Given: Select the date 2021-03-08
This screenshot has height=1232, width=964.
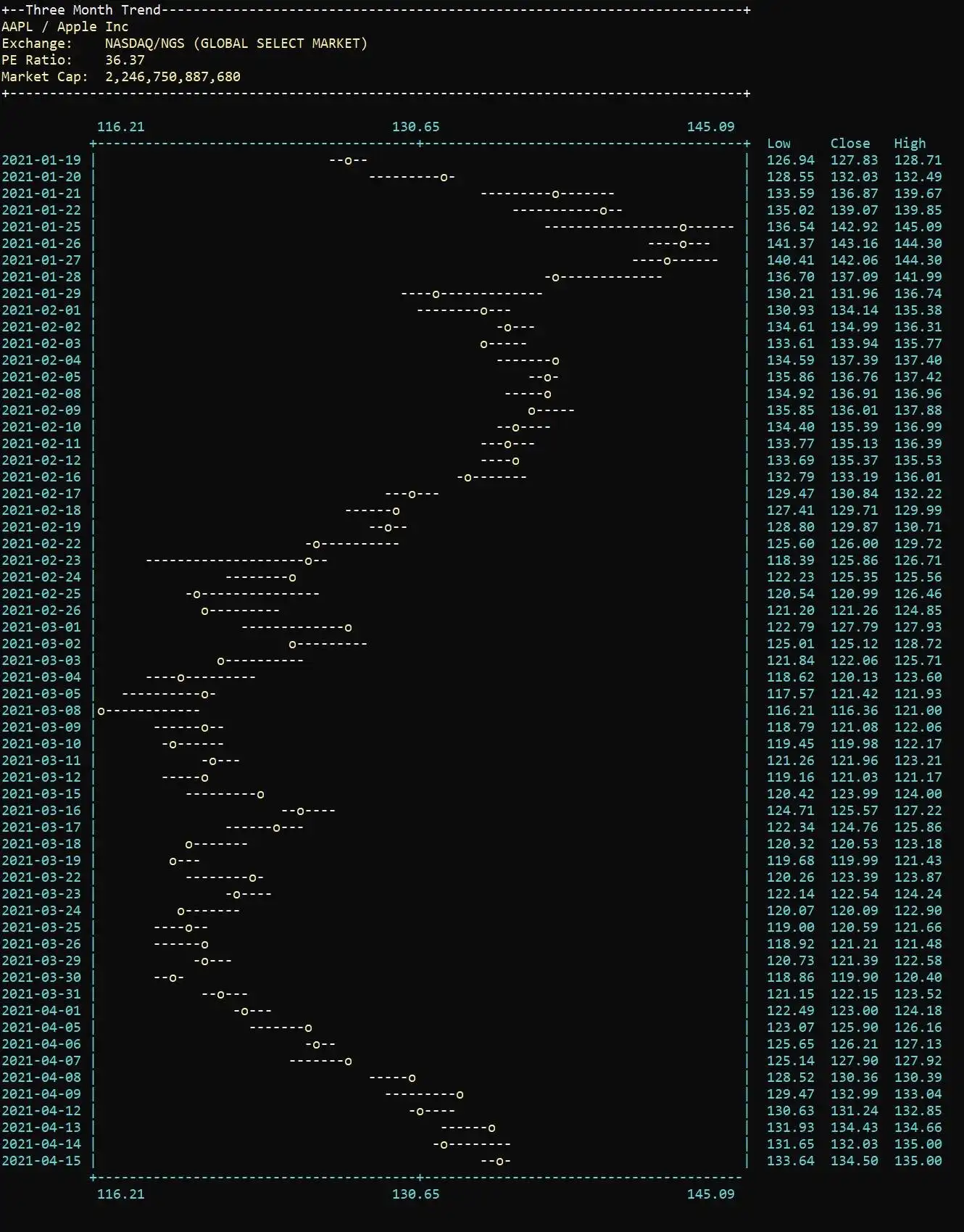Looking at the screenshot, I should click(x=41, y=711).
